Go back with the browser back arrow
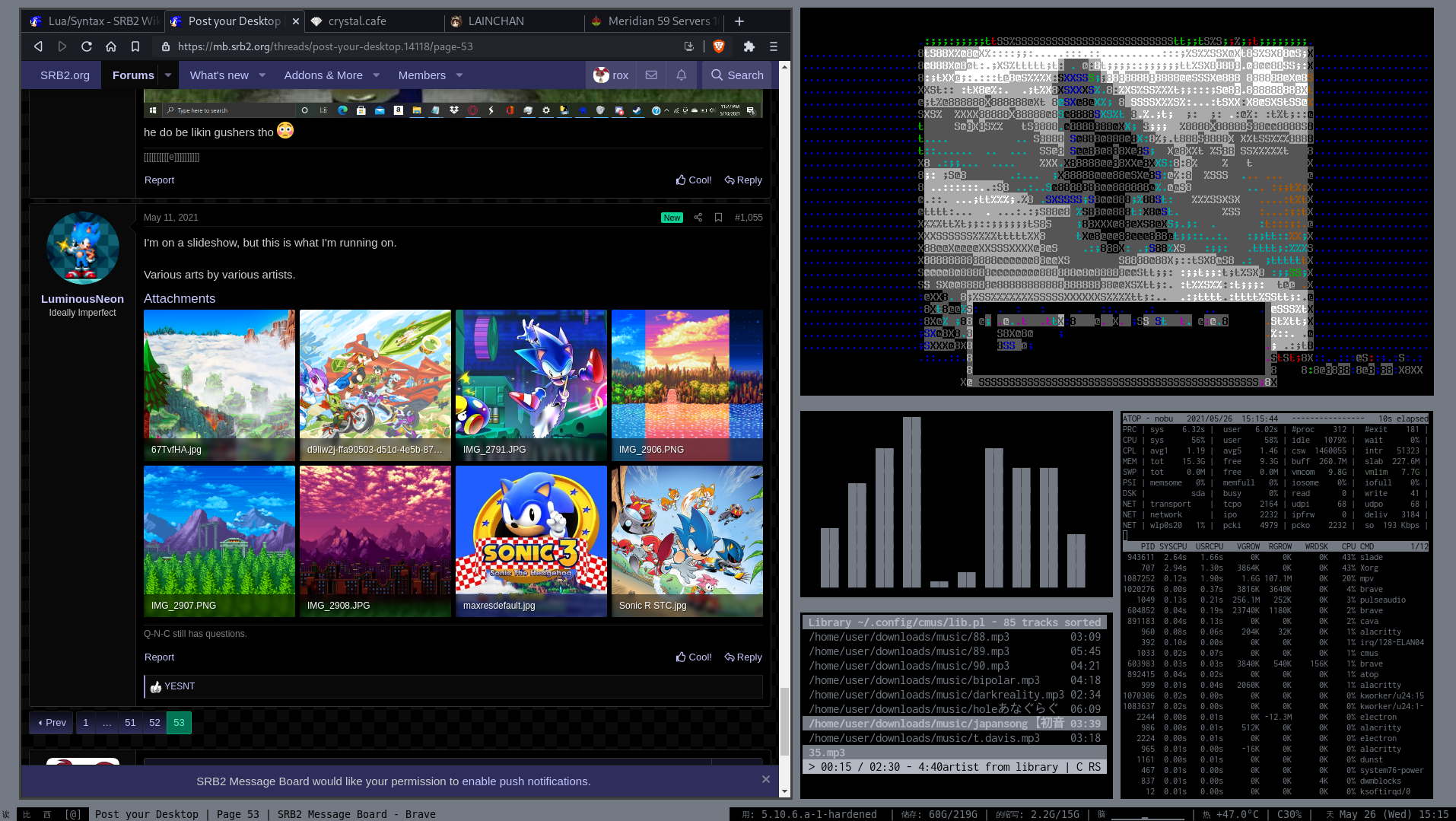1456x821 pixels. coord(38,46)
